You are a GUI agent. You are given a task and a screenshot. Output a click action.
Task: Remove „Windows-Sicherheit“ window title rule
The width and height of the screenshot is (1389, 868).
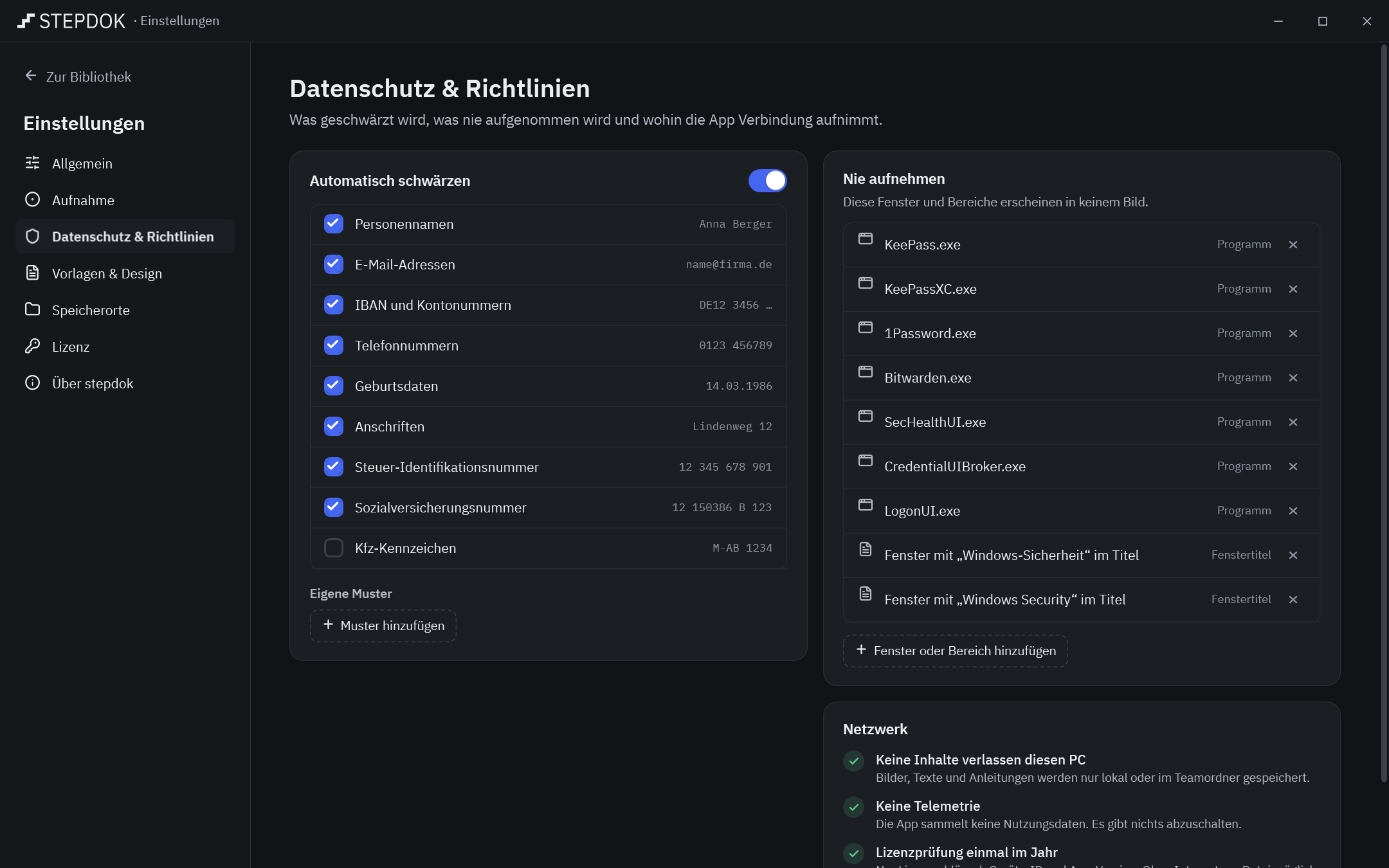tap(1293, 556)
